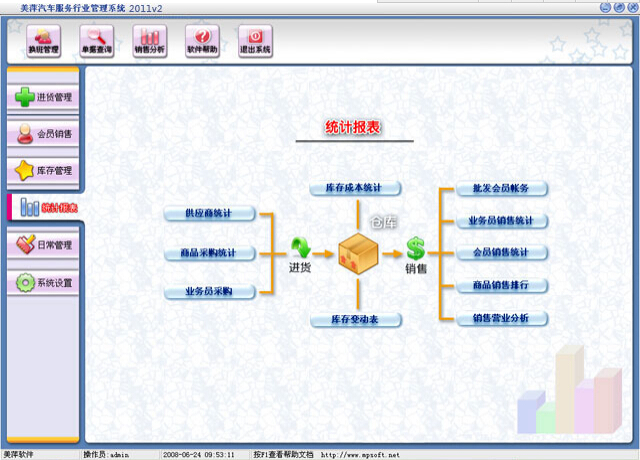Close the application window
Viewport: 640px width, 460px height.
click(633, 7)
